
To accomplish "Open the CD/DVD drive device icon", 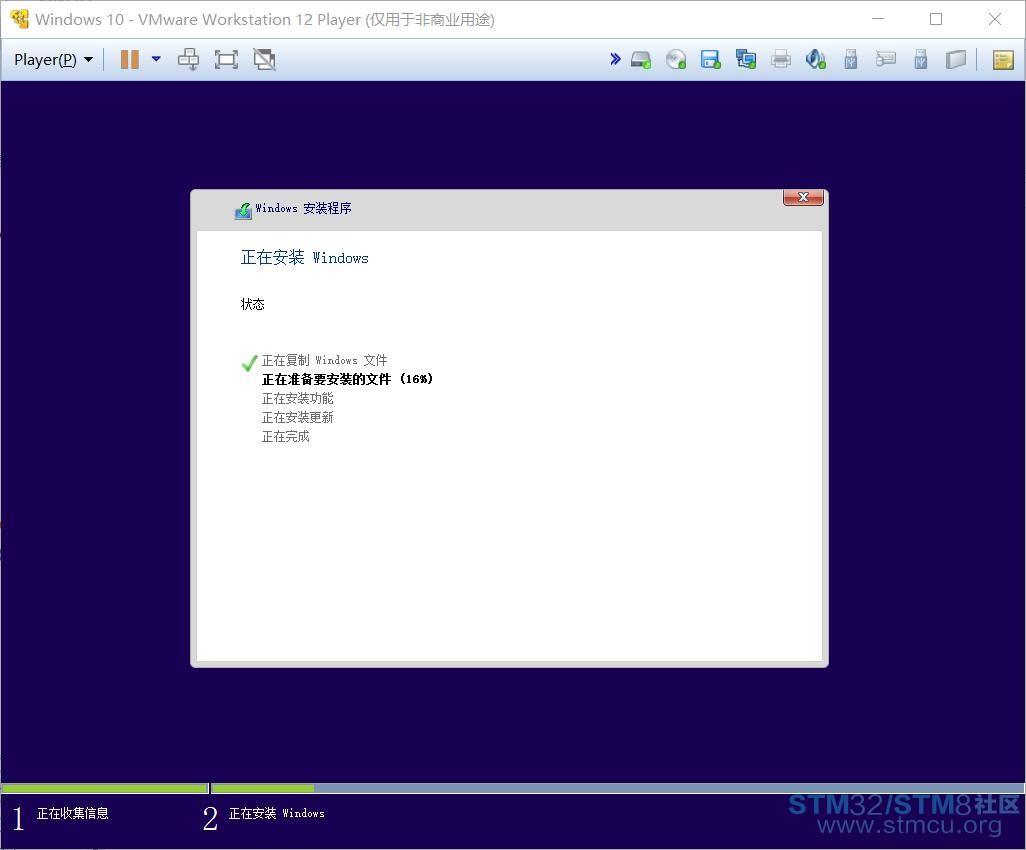I will coord(676,60).
